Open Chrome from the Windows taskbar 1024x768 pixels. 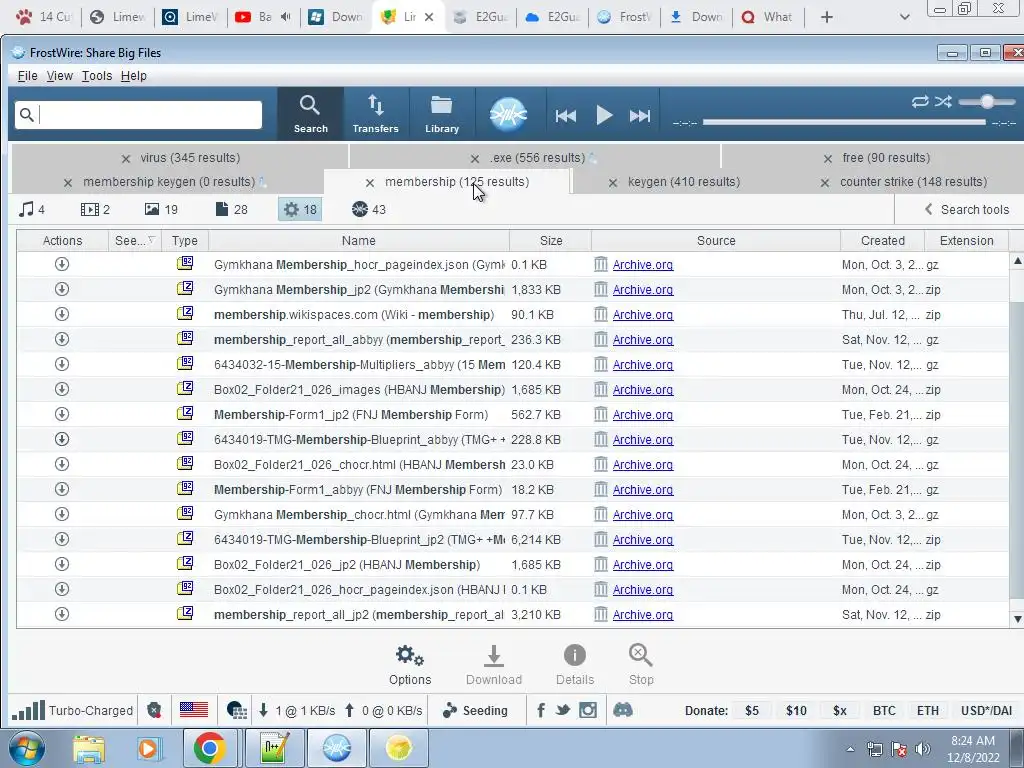click(x=209, y=748)
